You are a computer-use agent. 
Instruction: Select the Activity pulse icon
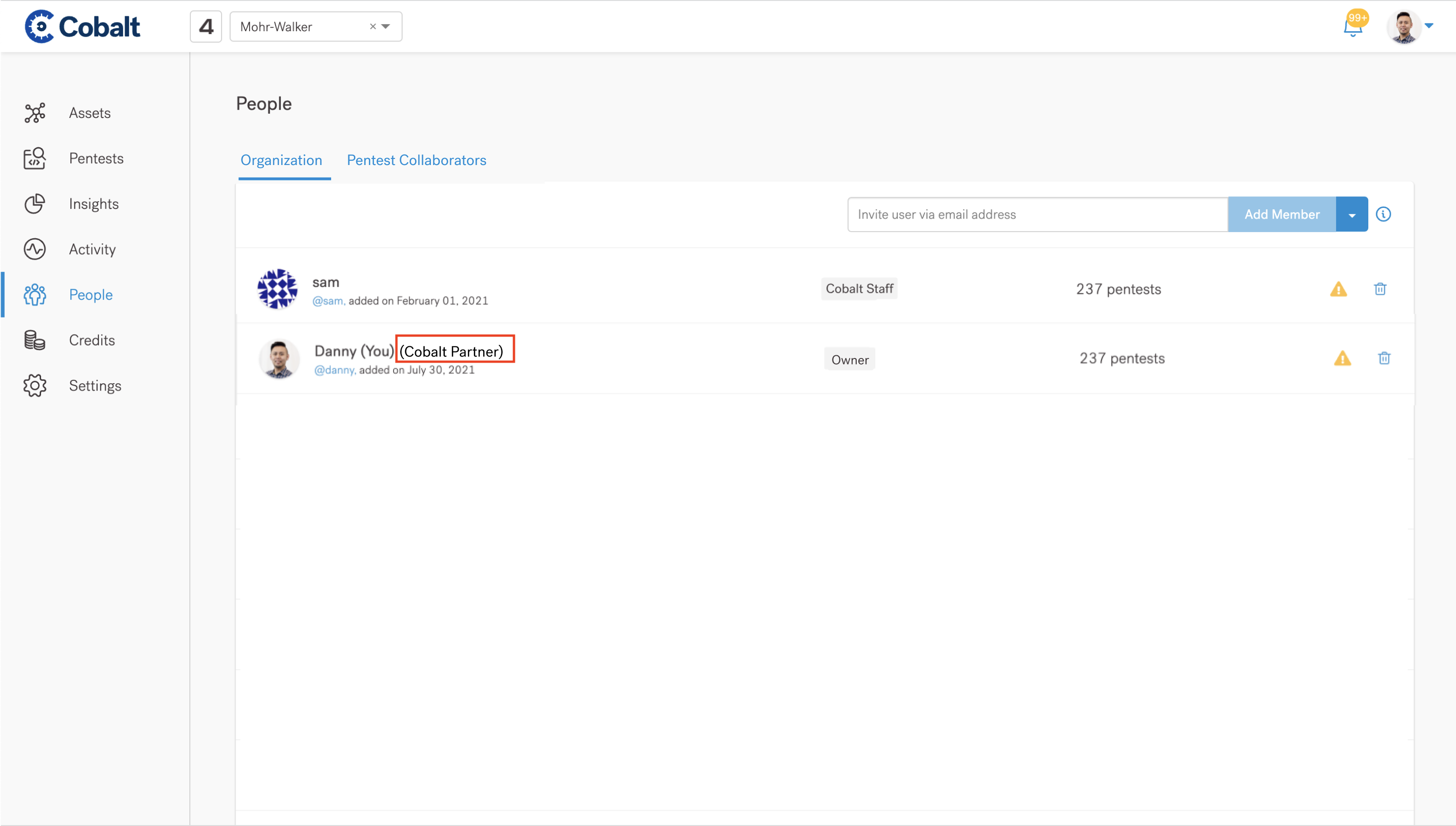coord(35,249)
